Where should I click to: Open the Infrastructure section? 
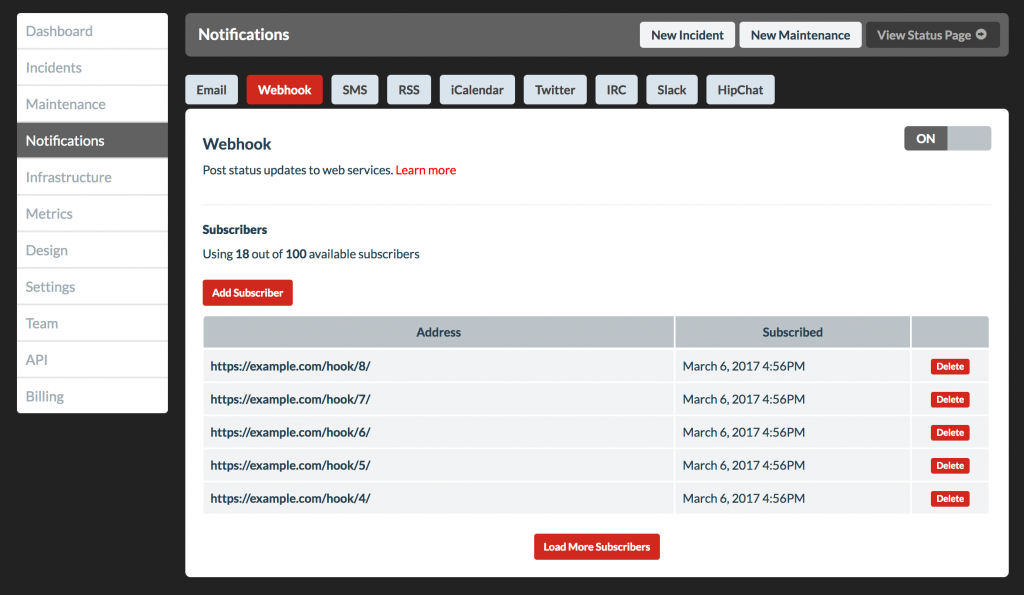[x=67, y=177]
